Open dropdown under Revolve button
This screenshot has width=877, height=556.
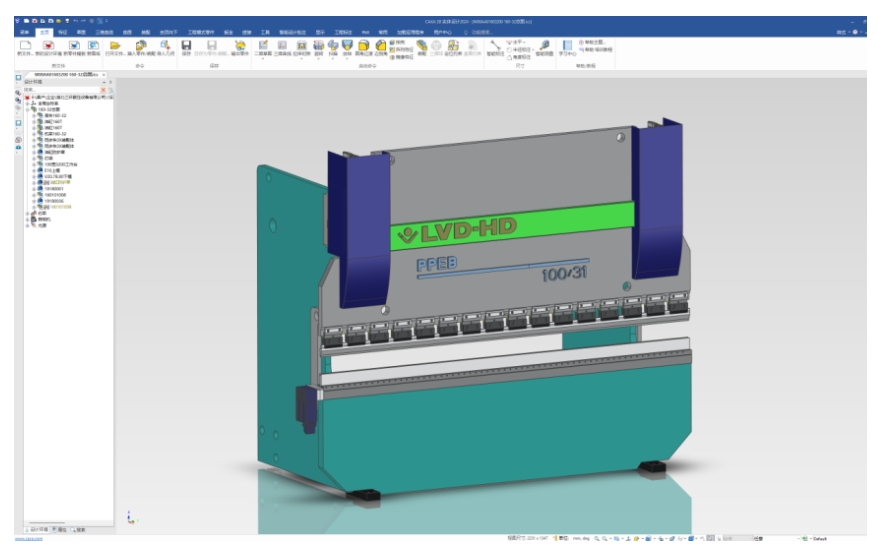tap(318, 58)
